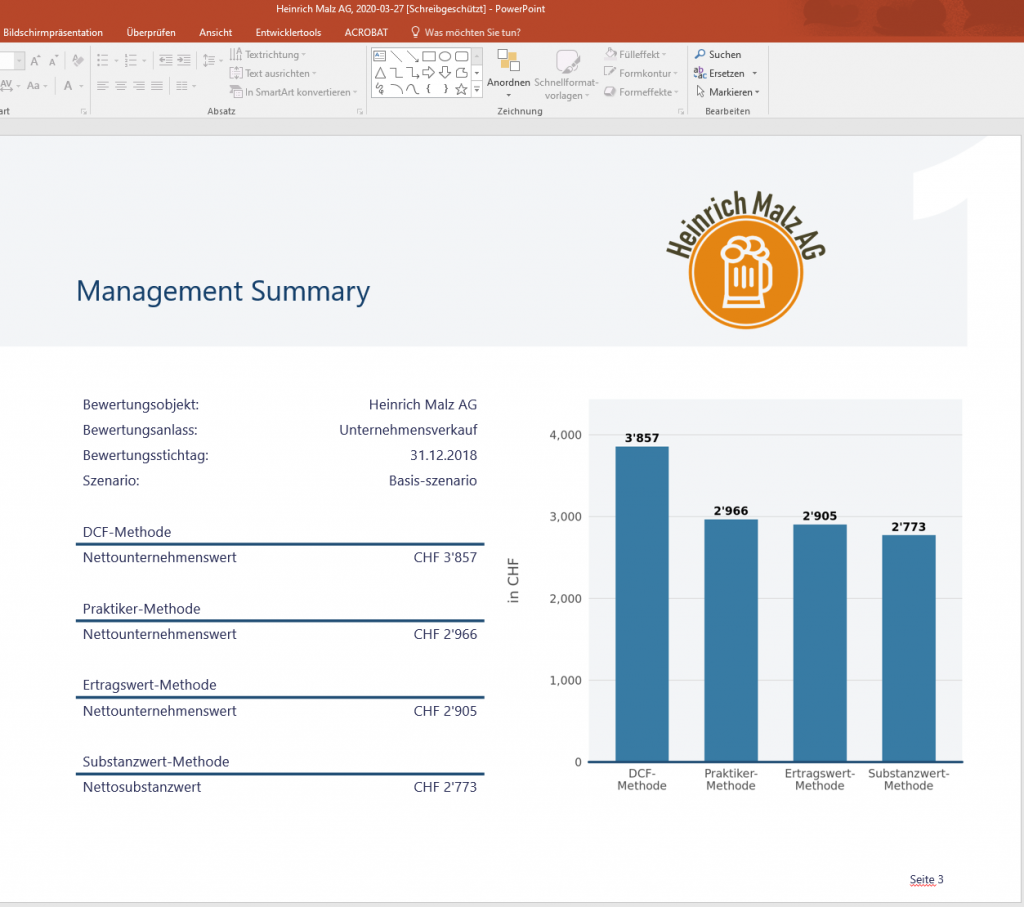Toggle center text alignment
This screenshot has height=907, width=1024.
(121, 86)
